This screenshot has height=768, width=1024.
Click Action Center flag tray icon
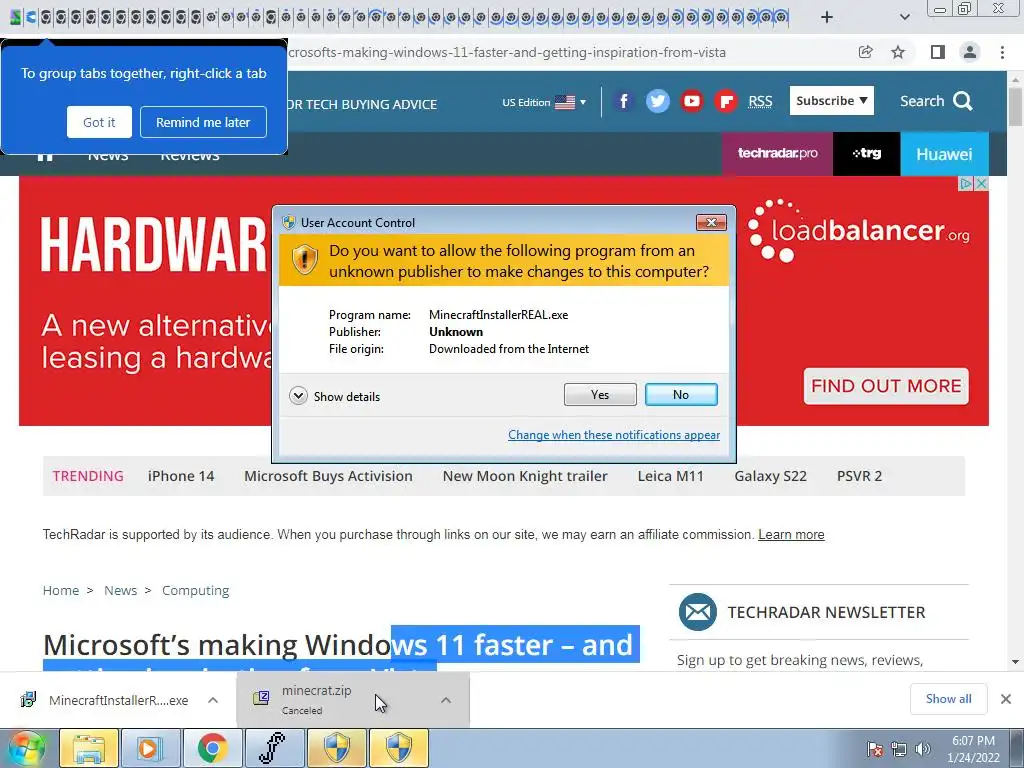tap(876, 748)
